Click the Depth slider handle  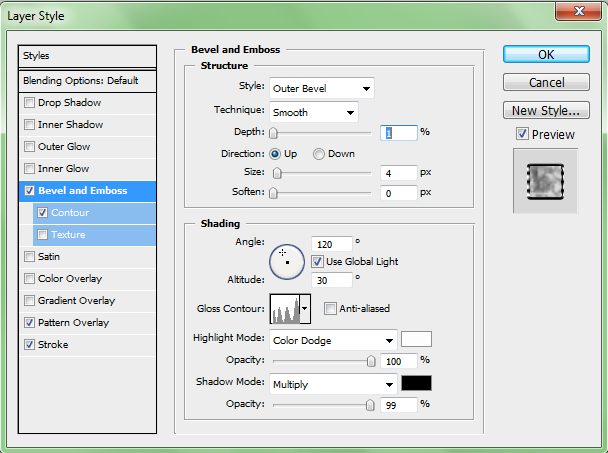click(x=273, y=133)
